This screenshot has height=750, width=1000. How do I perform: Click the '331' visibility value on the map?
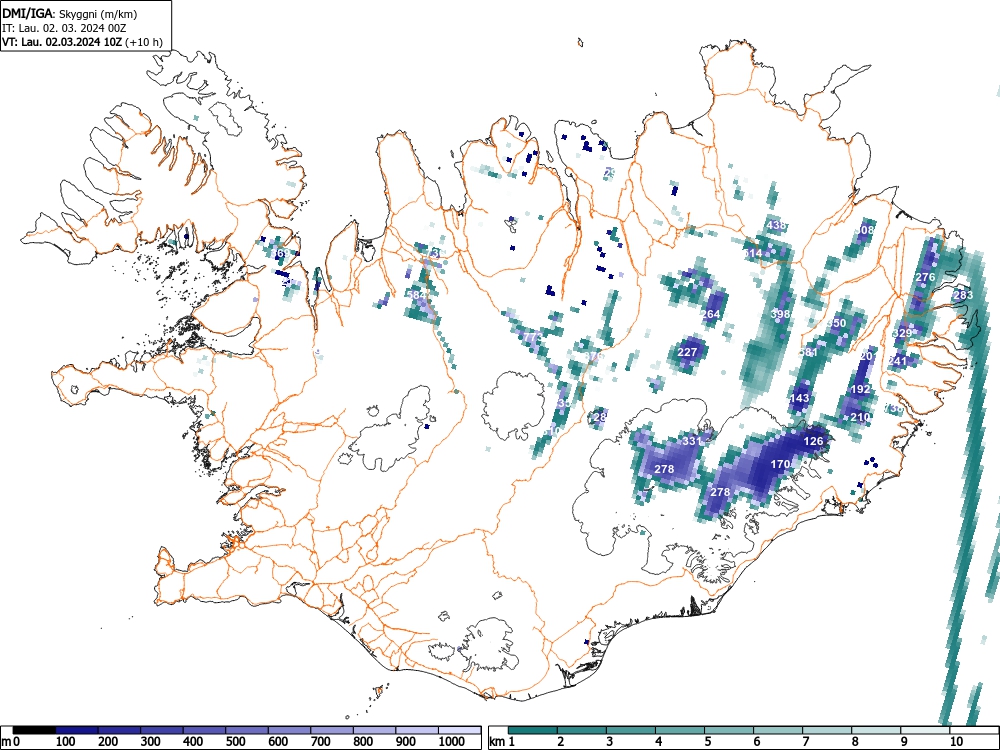point(693,441)
